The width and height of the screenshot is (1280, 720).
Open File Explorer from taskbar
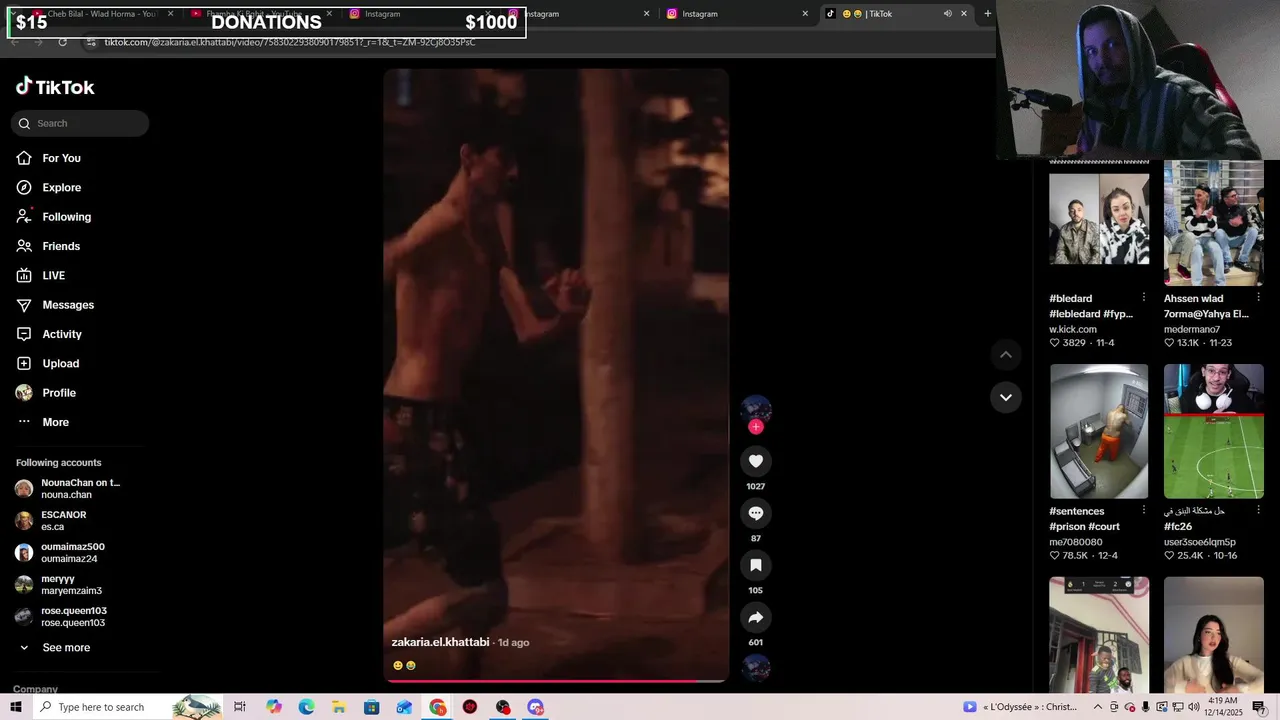coord(339,707)
